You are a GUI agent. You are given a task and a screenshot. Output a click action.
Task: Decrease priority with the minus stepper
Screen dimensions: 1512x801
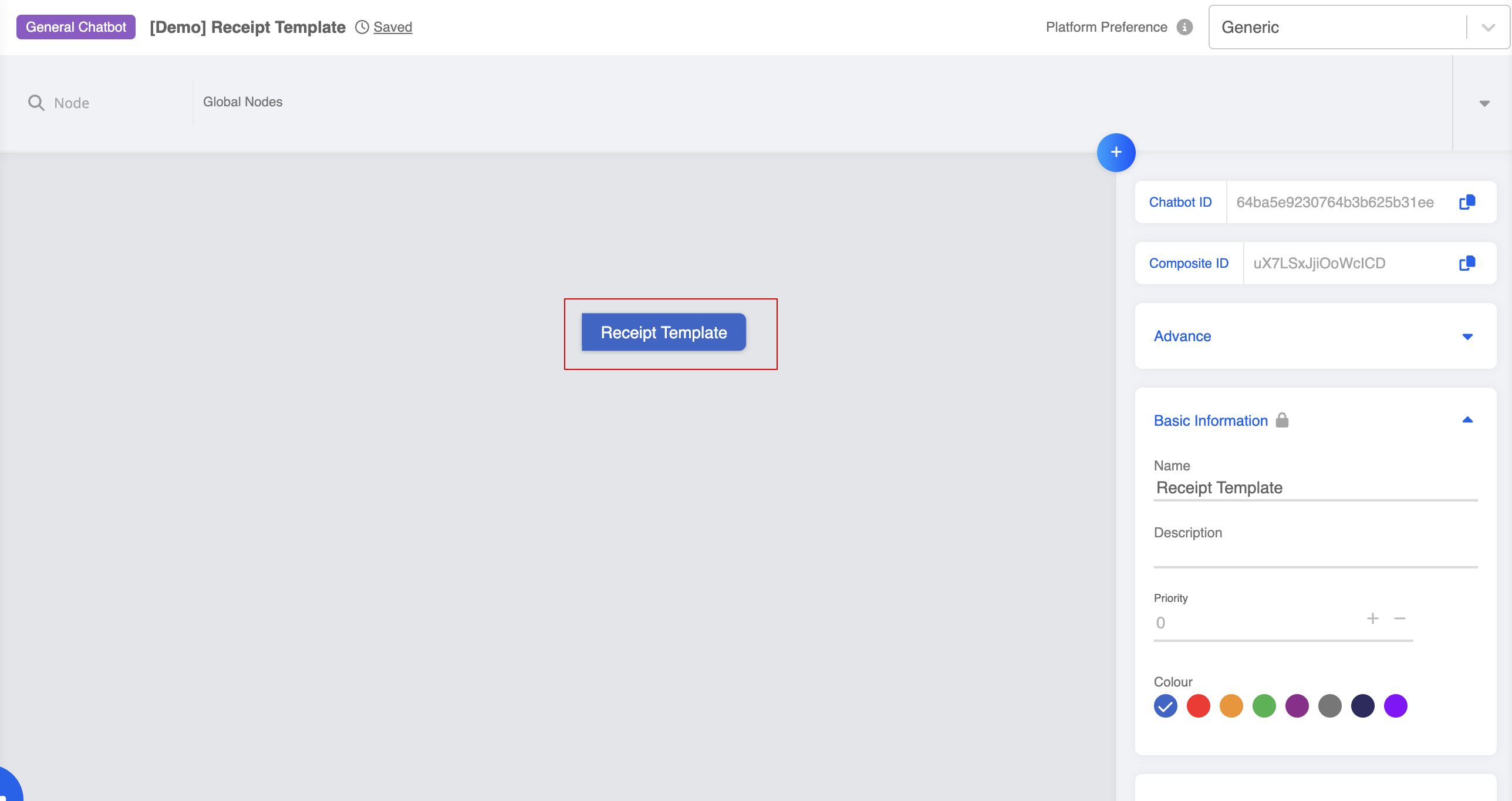pyautogui.click(x=1400, y=618)
